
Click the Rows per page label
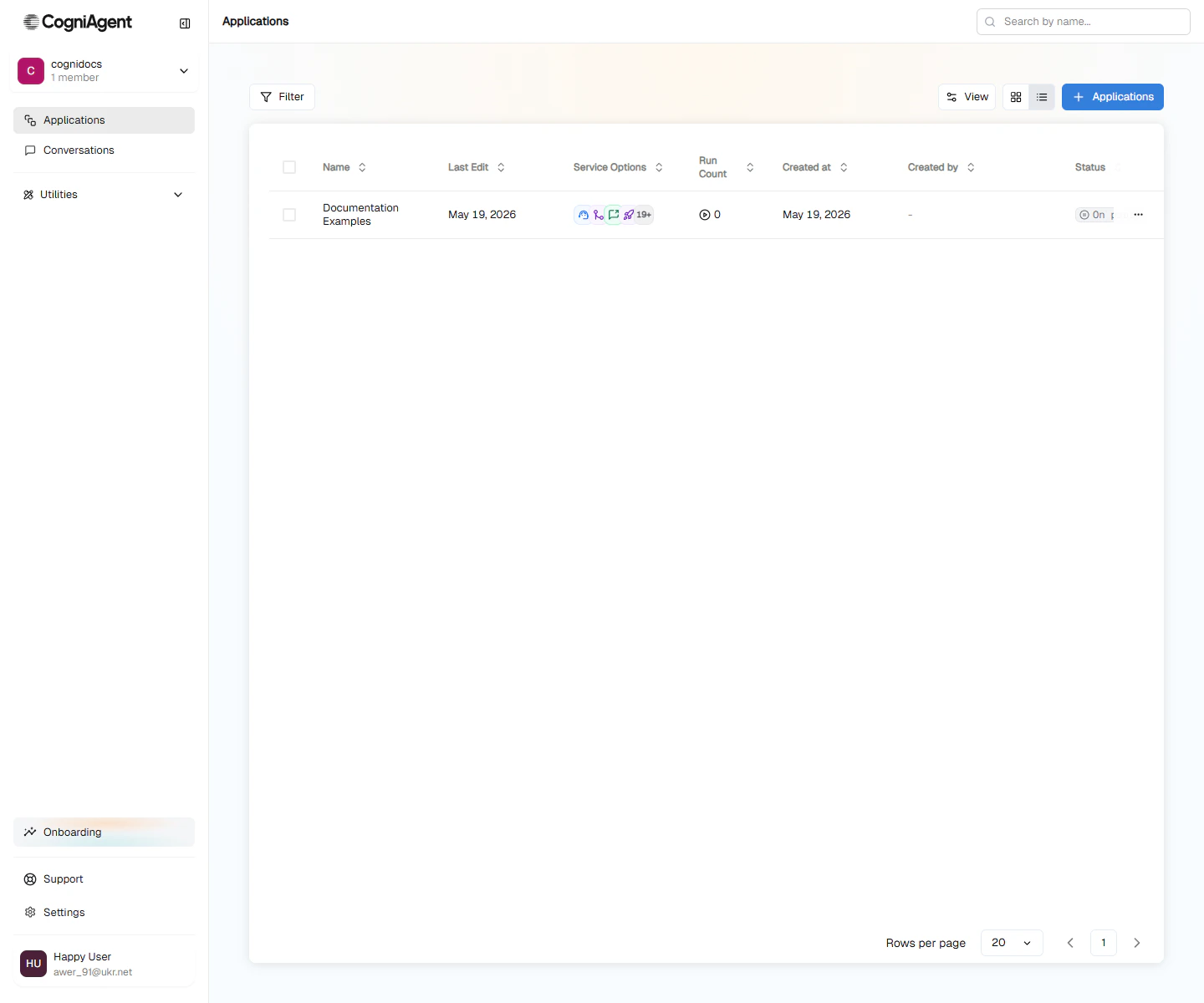926,943
